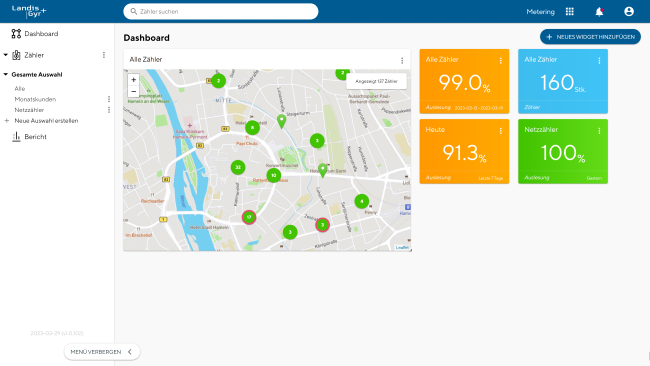Open the user account menu
Viewport: 650px width, 366px height.
(x=629, y=12)
